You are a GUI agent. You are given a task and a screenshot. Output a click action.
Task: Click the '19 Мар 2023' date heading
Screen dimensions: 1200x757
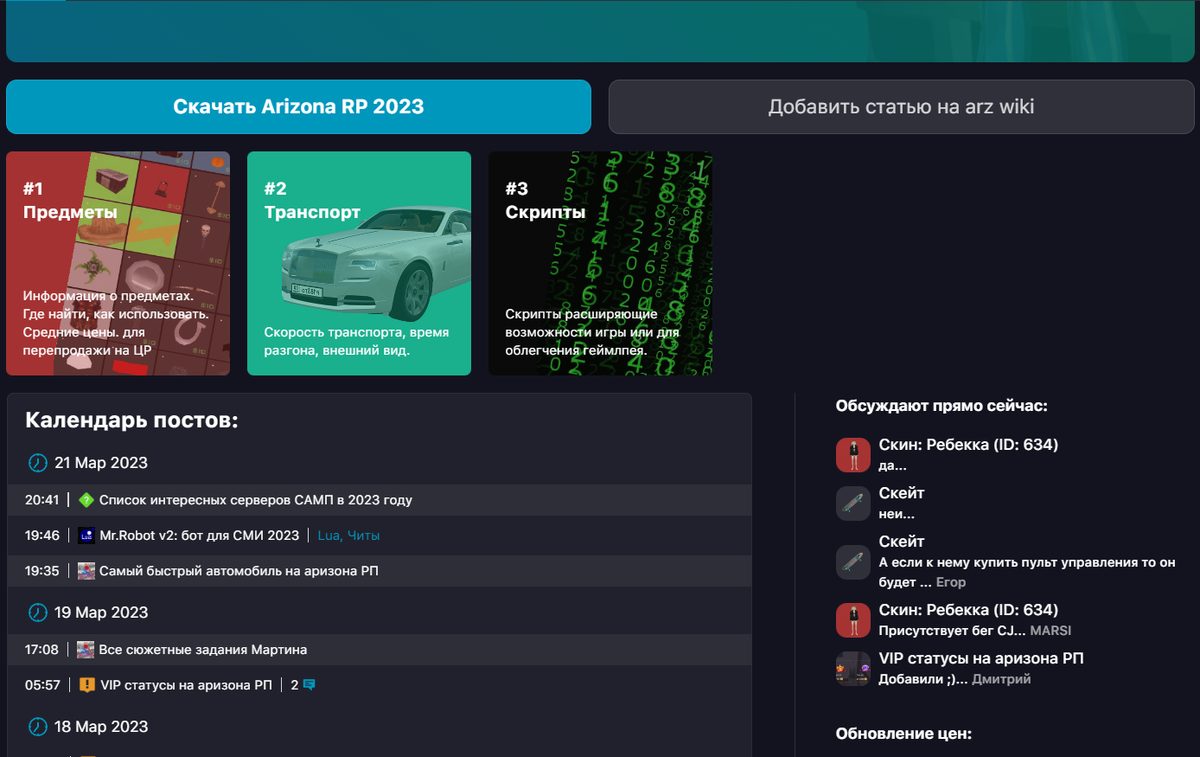(x=101, y=613)
